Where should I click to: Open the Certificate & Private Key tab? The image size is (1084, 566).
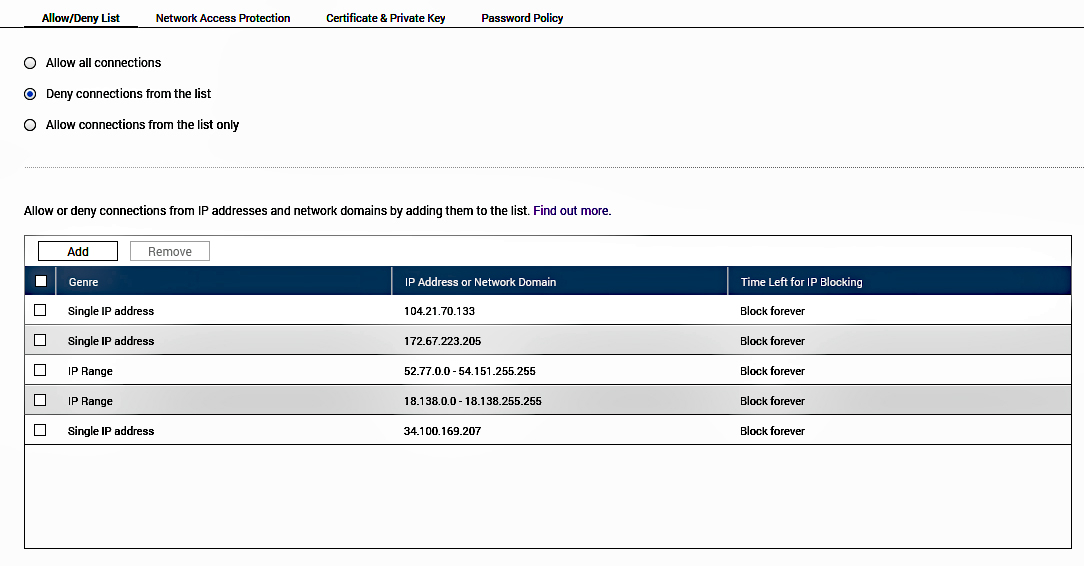pos(386,18)
